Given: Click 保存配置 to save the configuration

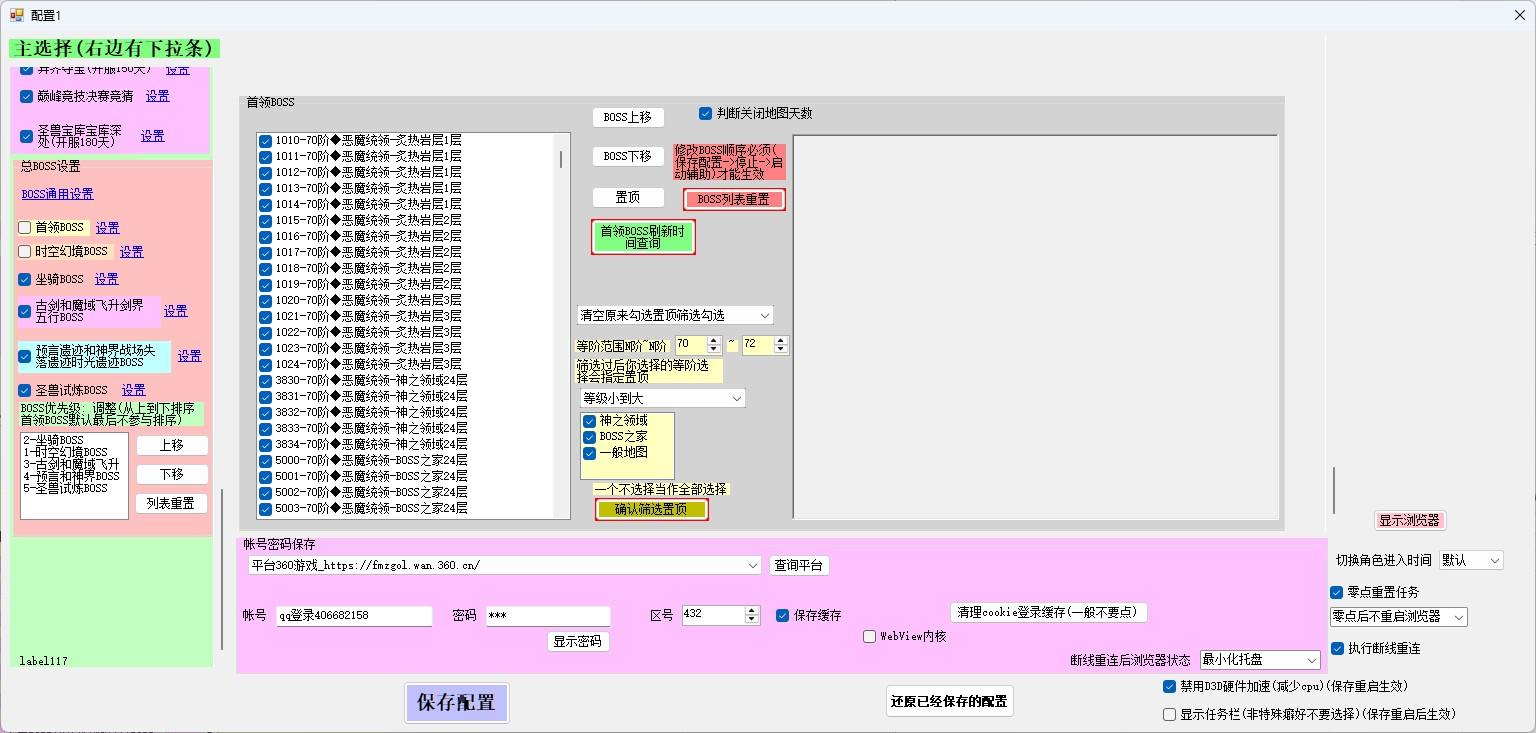Looking at the screenshot, I should pyautogui.click(x=456, y=703).
